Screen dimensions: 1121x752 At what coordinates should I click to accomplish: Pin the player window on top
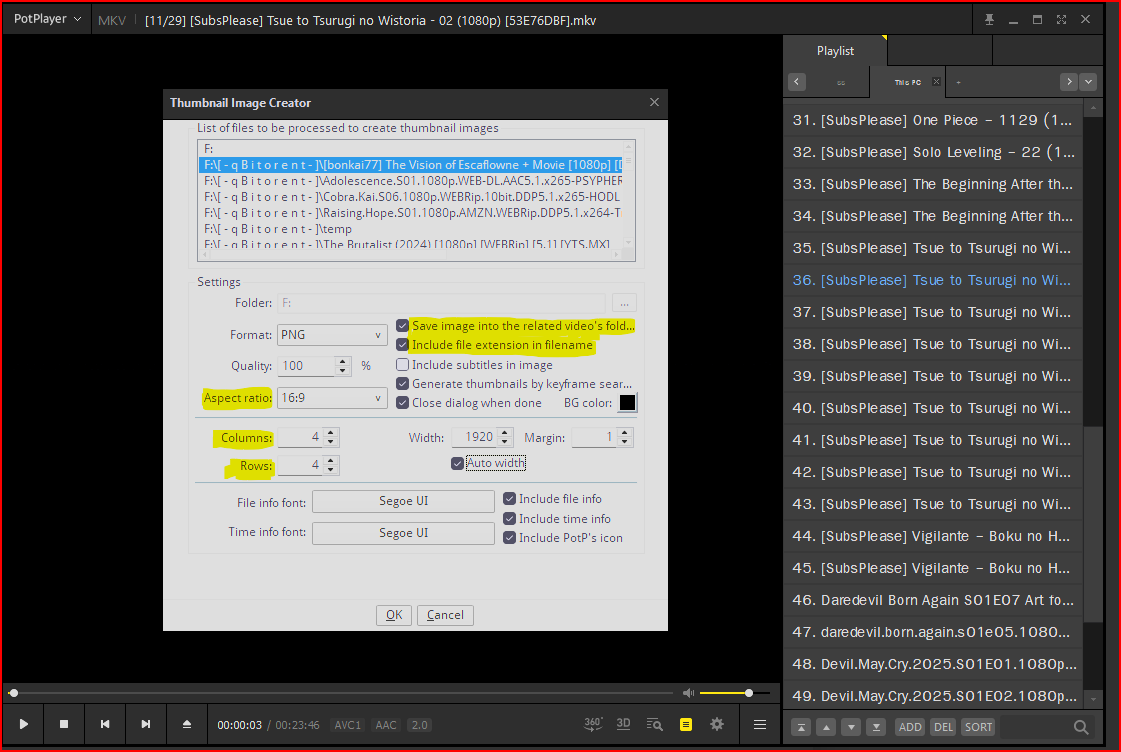[989, 20]
